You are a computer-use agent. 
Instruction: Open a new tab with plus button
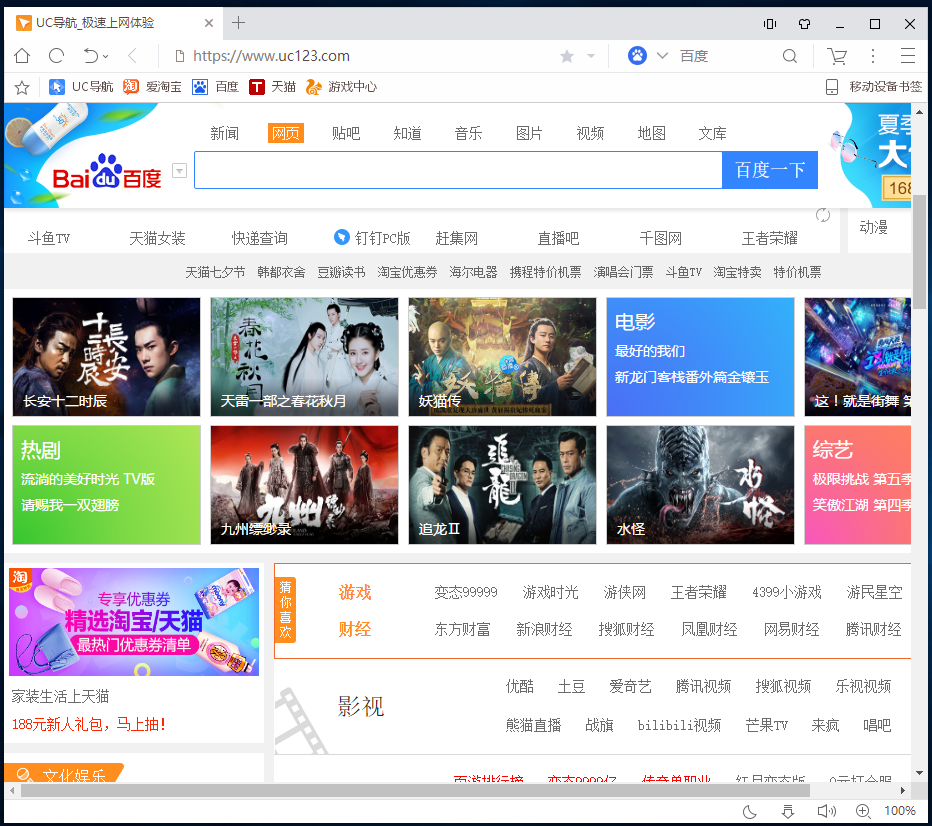click(x=238, y=23)
